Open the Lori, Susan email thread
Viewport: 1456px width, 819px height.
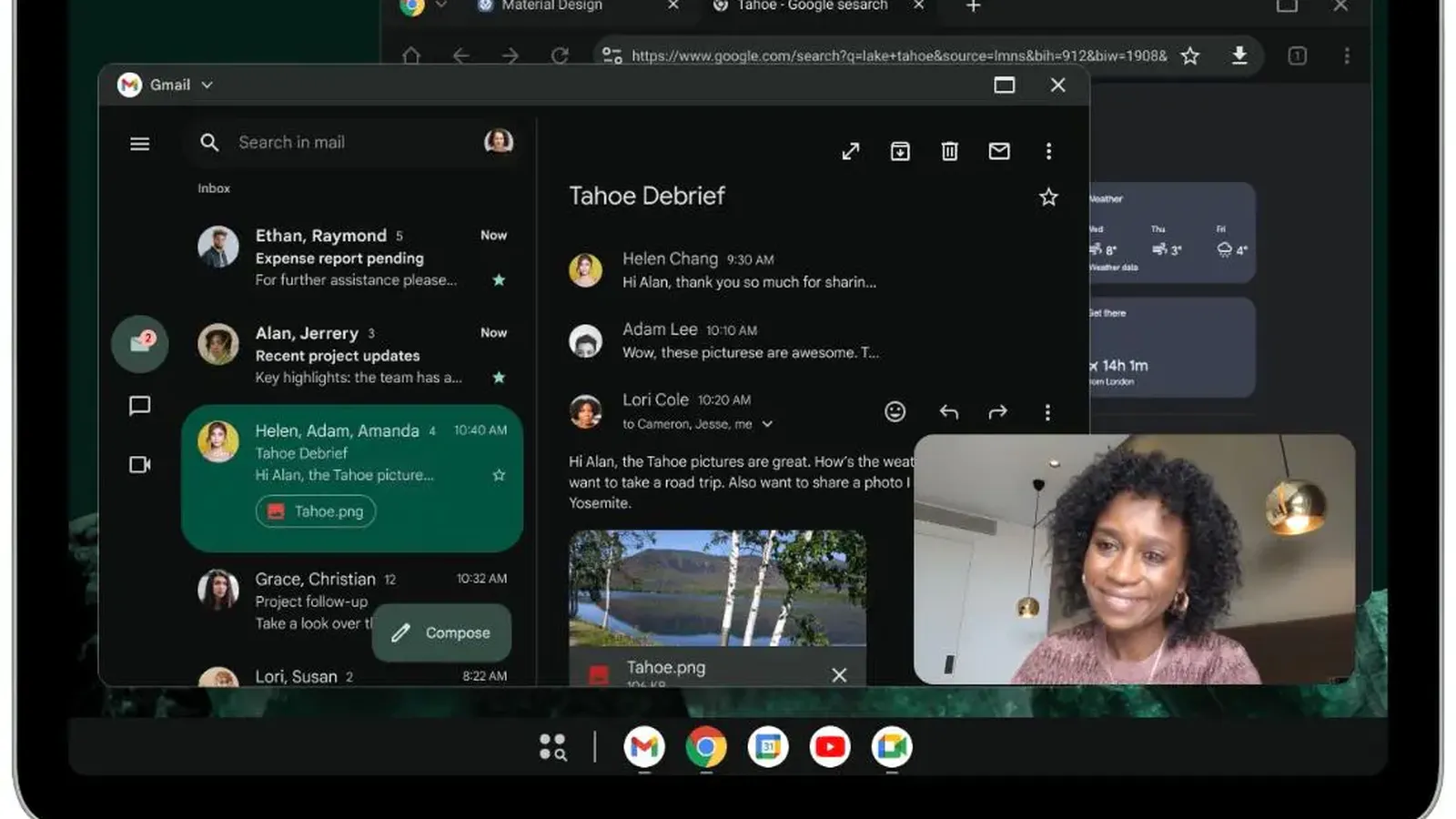tap(353, 676)
